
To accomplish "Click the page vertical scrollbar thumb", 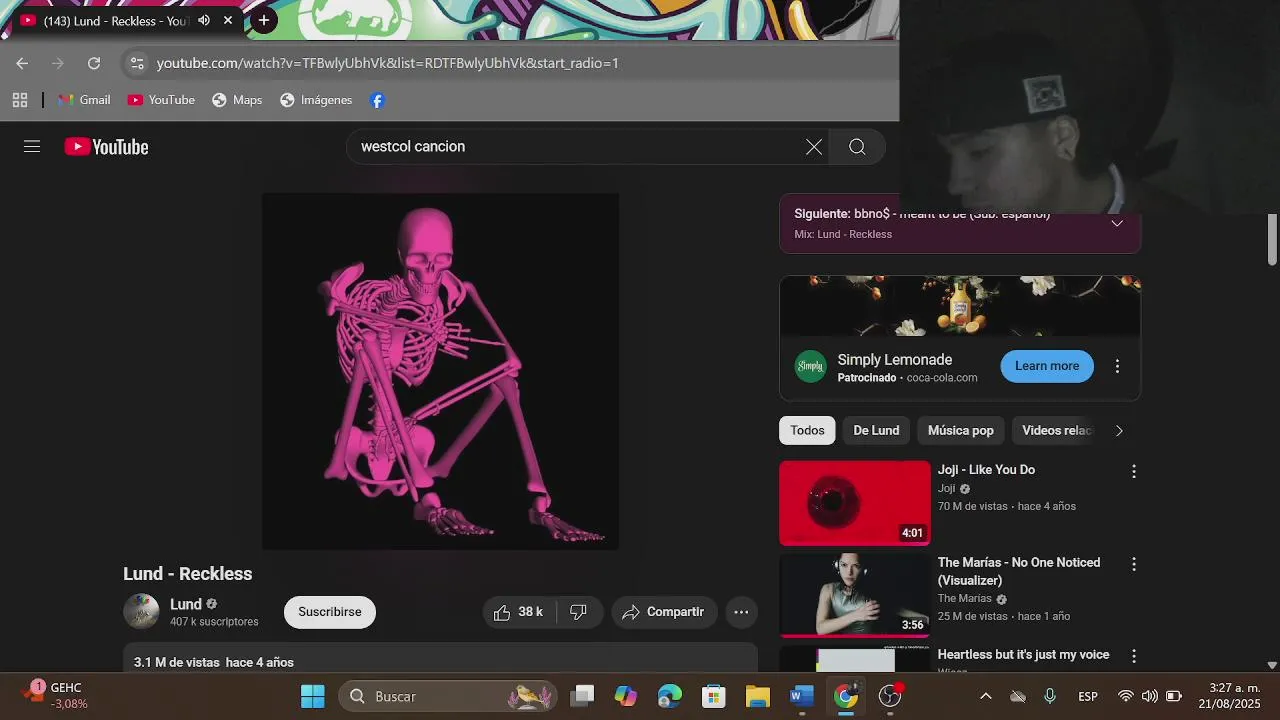I will pyautogui.click(x=1272, y=240).
